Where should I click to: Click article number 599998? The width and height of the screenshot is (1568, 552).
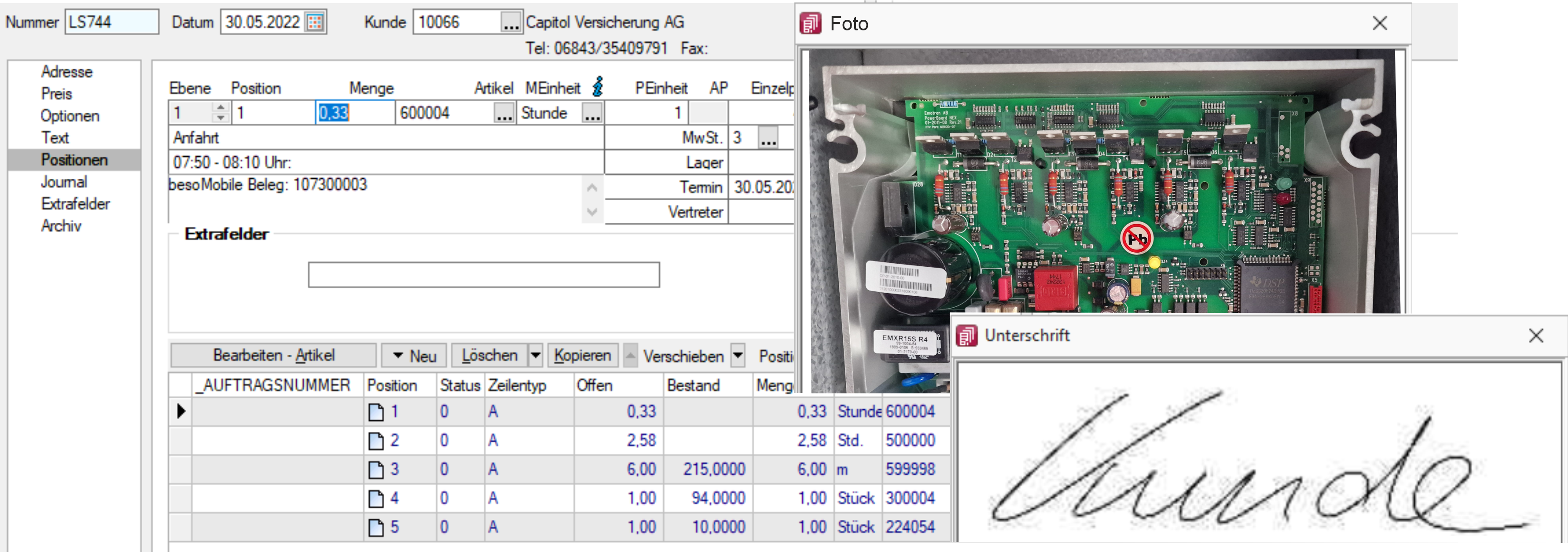(x=910, y=469)
